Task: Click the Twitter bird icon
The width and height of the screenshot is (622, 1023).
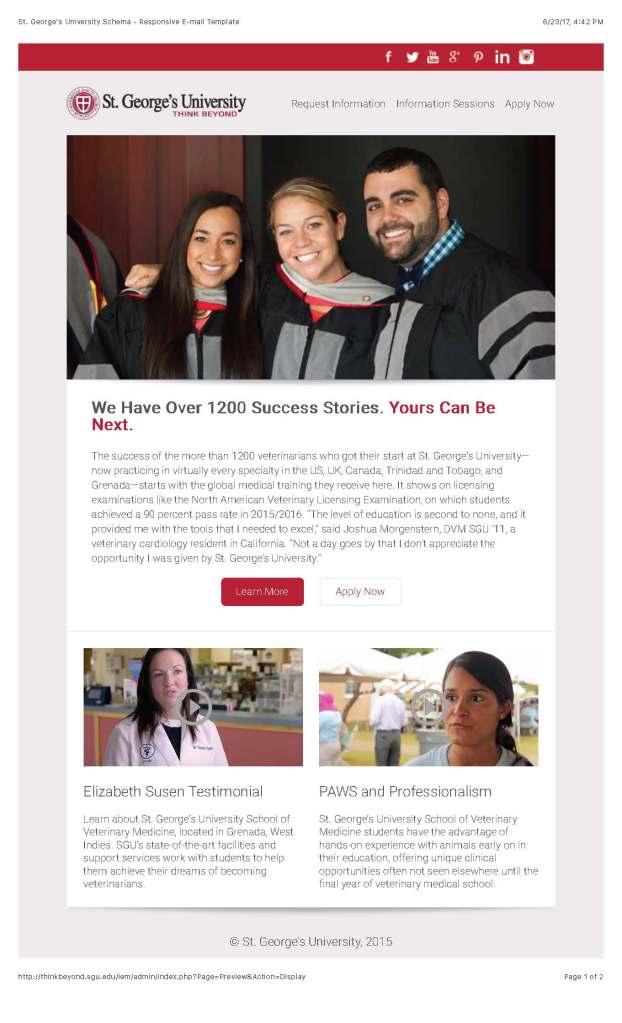Action: (x=412, y=57)
